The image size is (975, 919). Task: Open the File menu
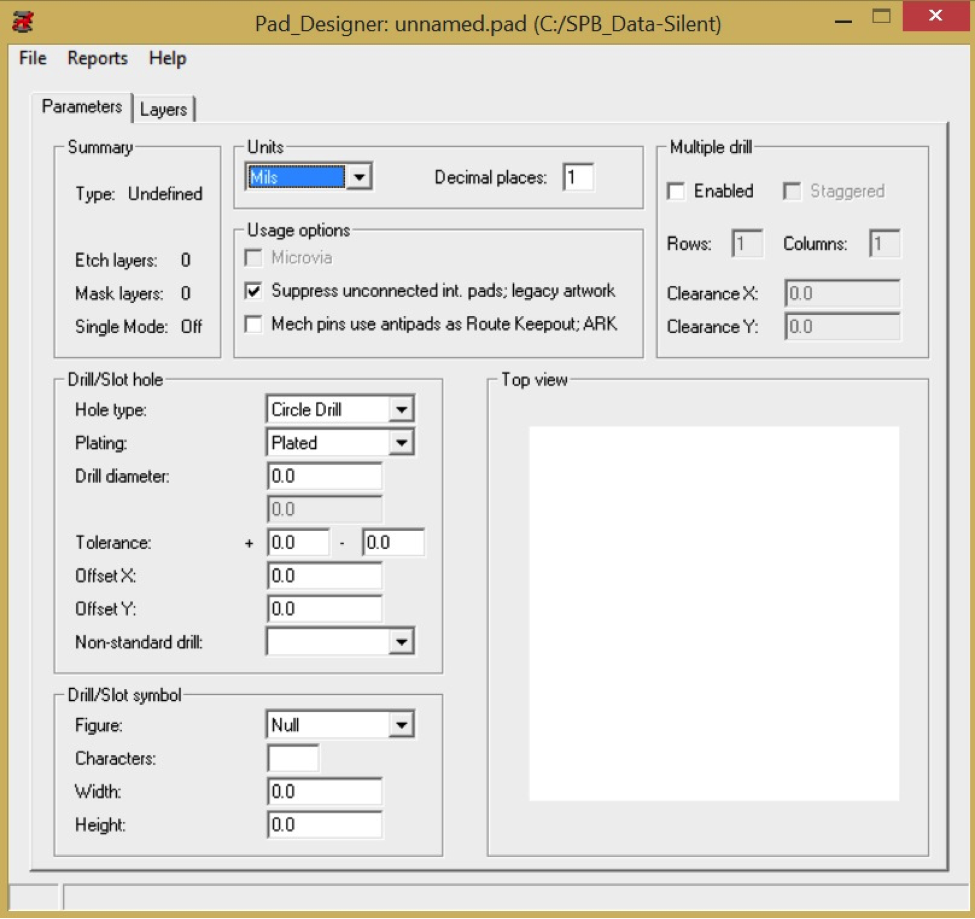(30, 58)
